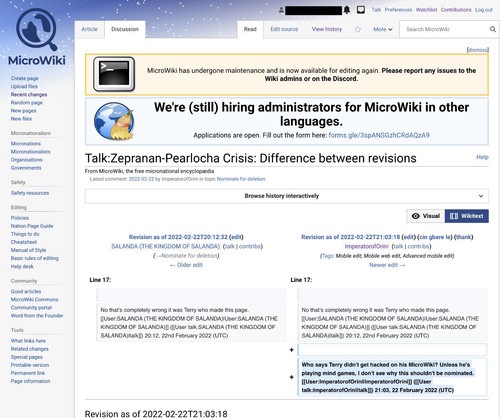Open SALANDA's talk link
The width and height of the screenshot is (500, 418).
coord(230,246)
